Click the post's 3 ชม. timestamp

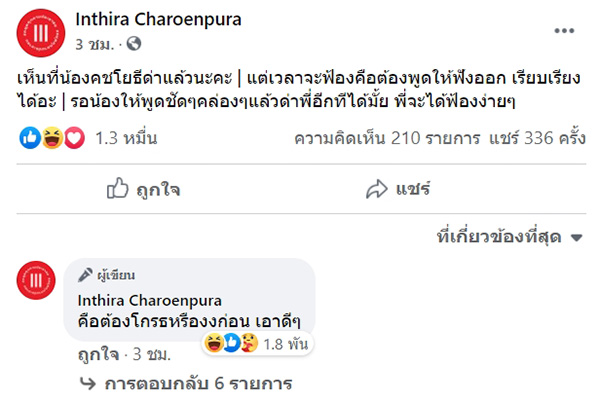(x=95, y=44)
